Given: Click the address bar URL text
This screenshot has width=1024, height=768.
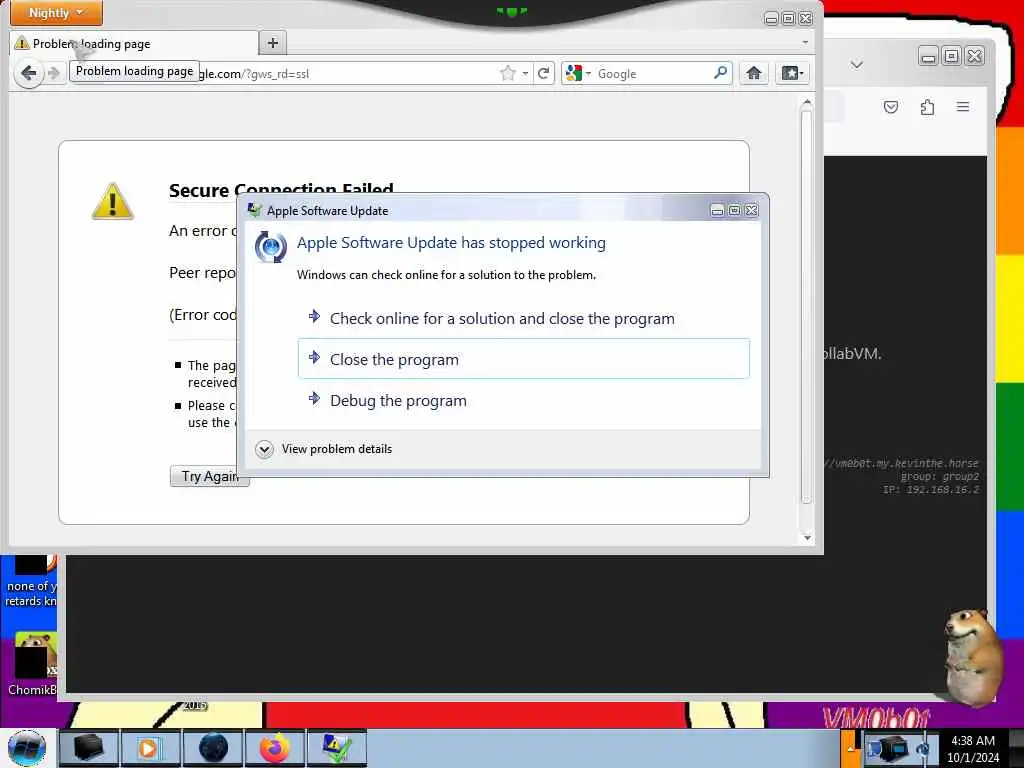Looking at the screenshot, I should [x=253, y=74].
